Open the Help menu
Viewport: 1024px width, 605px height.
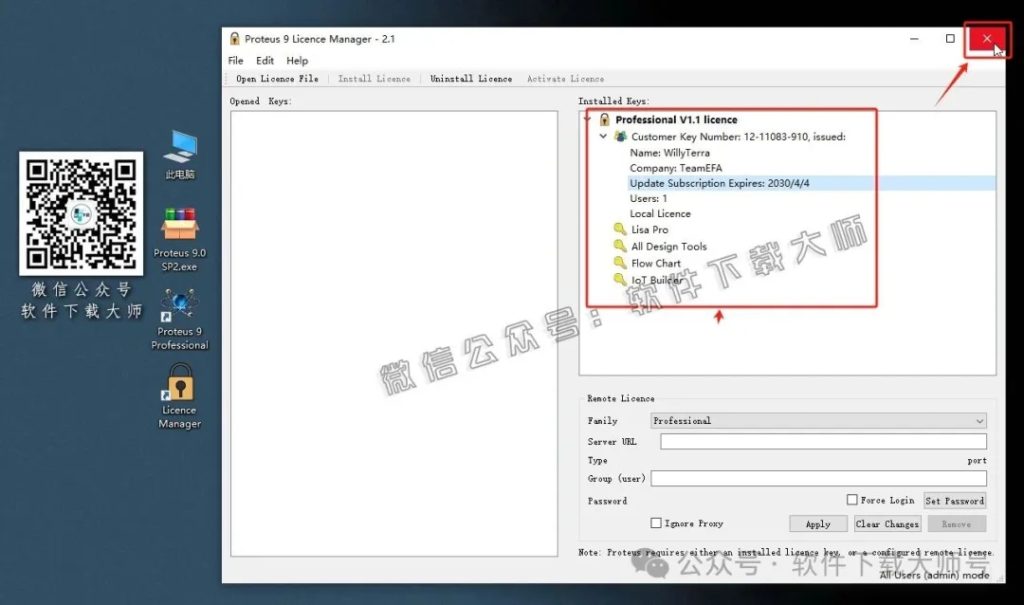pyautogui.click(x=297, y=61)
